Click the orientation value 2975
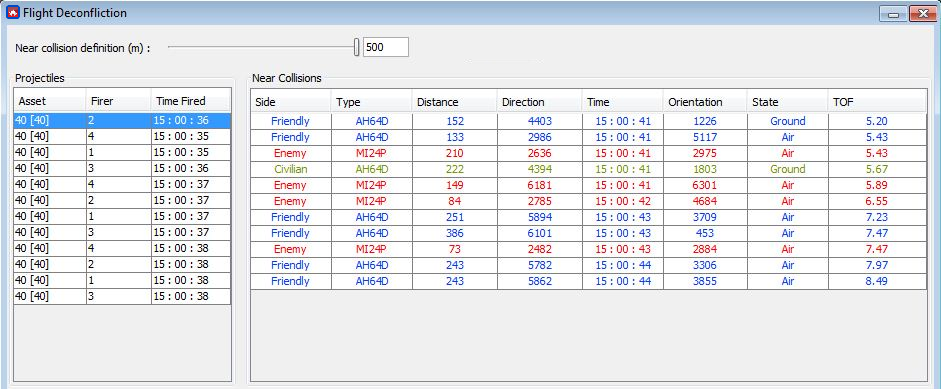Screen dimensions: 941x390 click(x=705, y=153)
